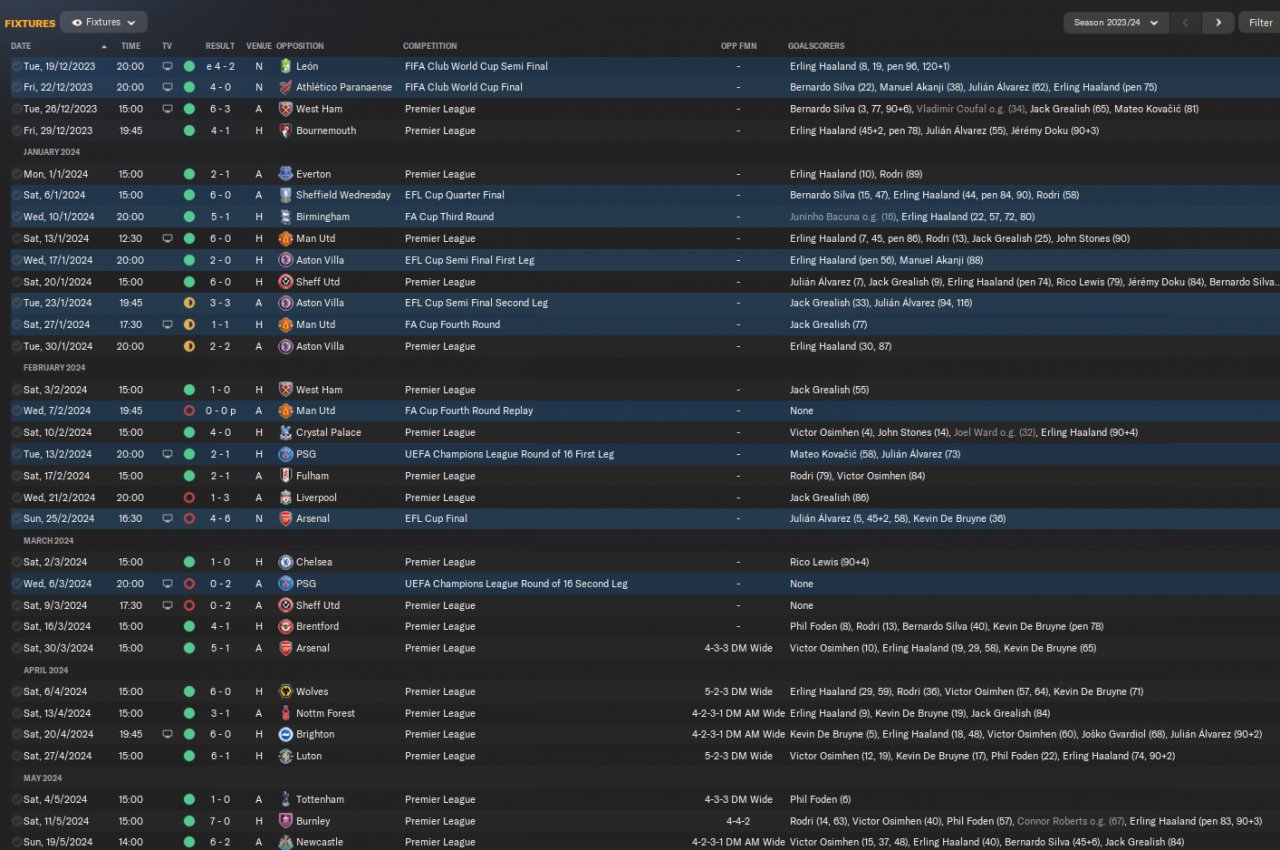Viewport: 1280px width, 850px height.
Task: Open the EFL Cup Final competition link
Action: [436, 519]
